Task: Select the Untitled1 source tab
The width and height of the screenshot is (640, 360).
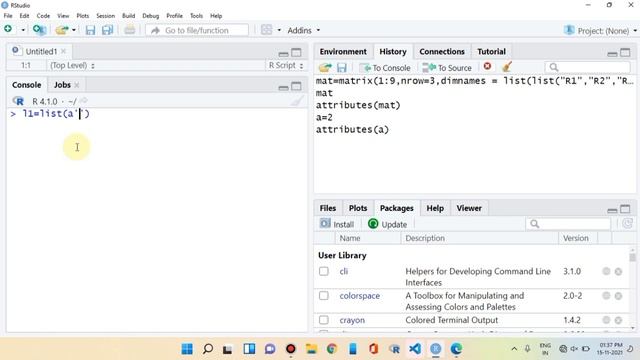Action: coord(41,51)
